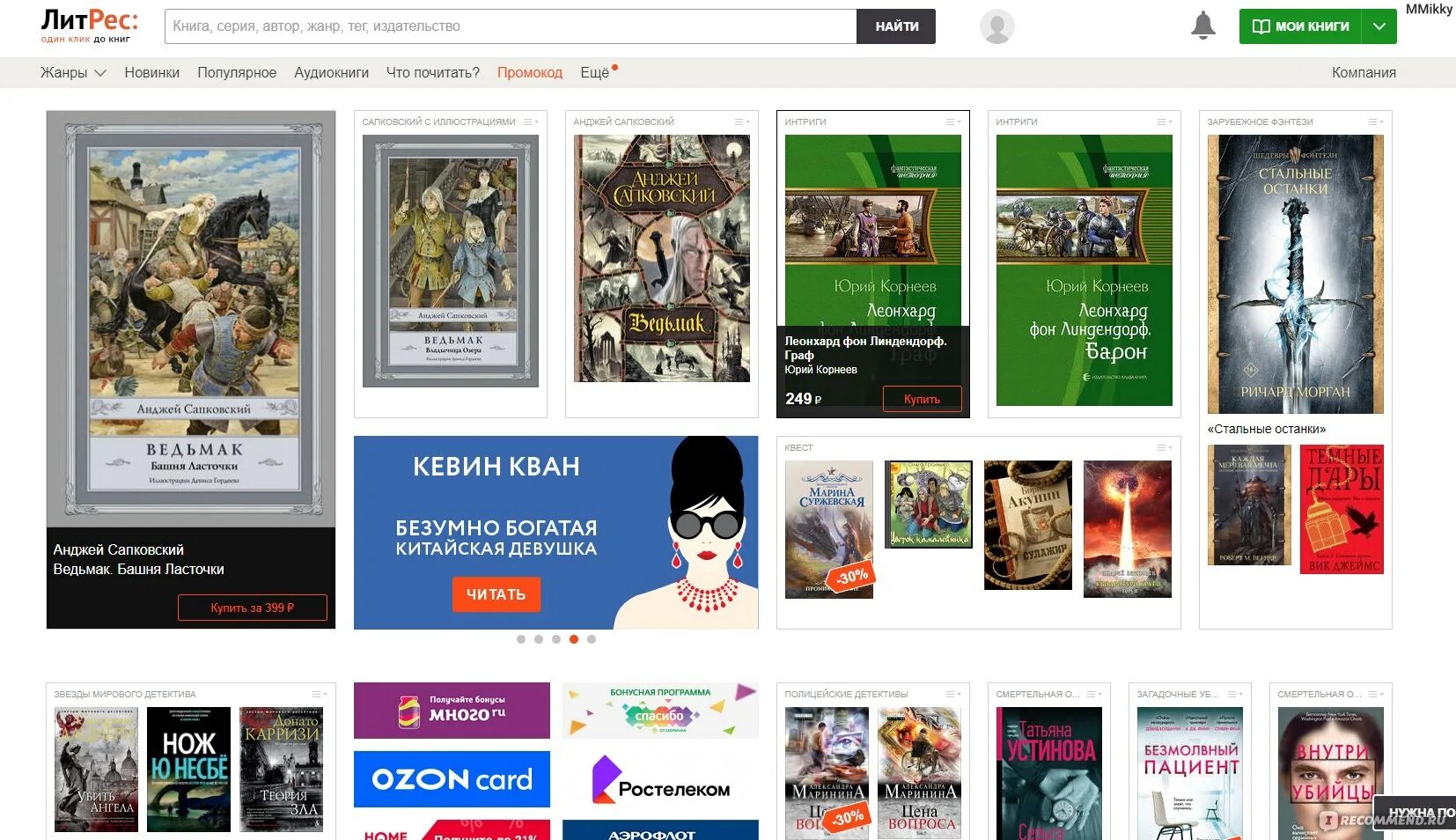Viewport: 1456px width, 840px height.
Task: Open the user profile avatar
Action: tap(996, 26)
